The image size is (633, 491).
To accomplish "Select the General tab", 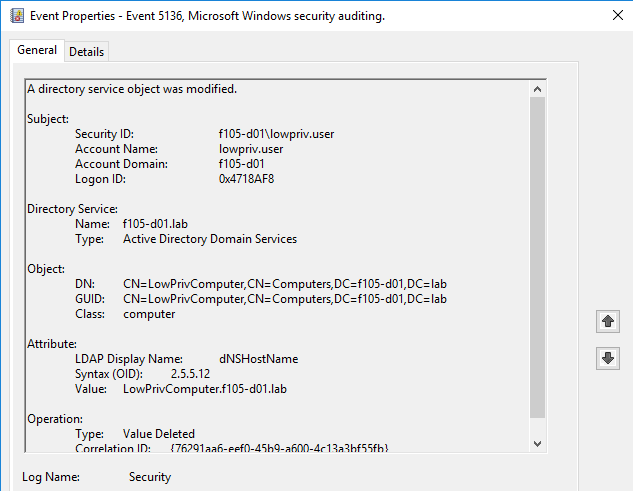I will [37, 51].
